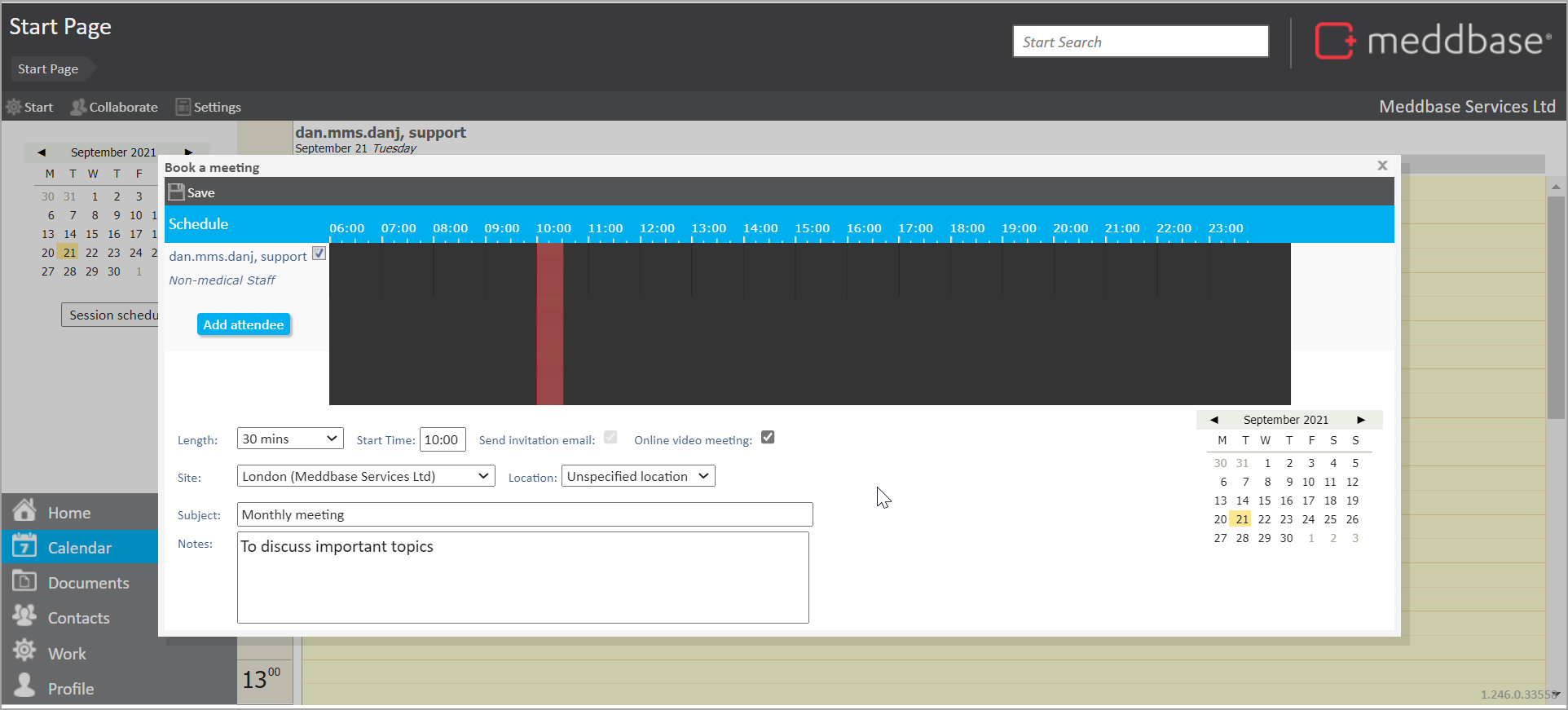The height and width of the screenshot is (710, 1568).
Task: Open the Start menu in top bar
Action: (30, 107)
